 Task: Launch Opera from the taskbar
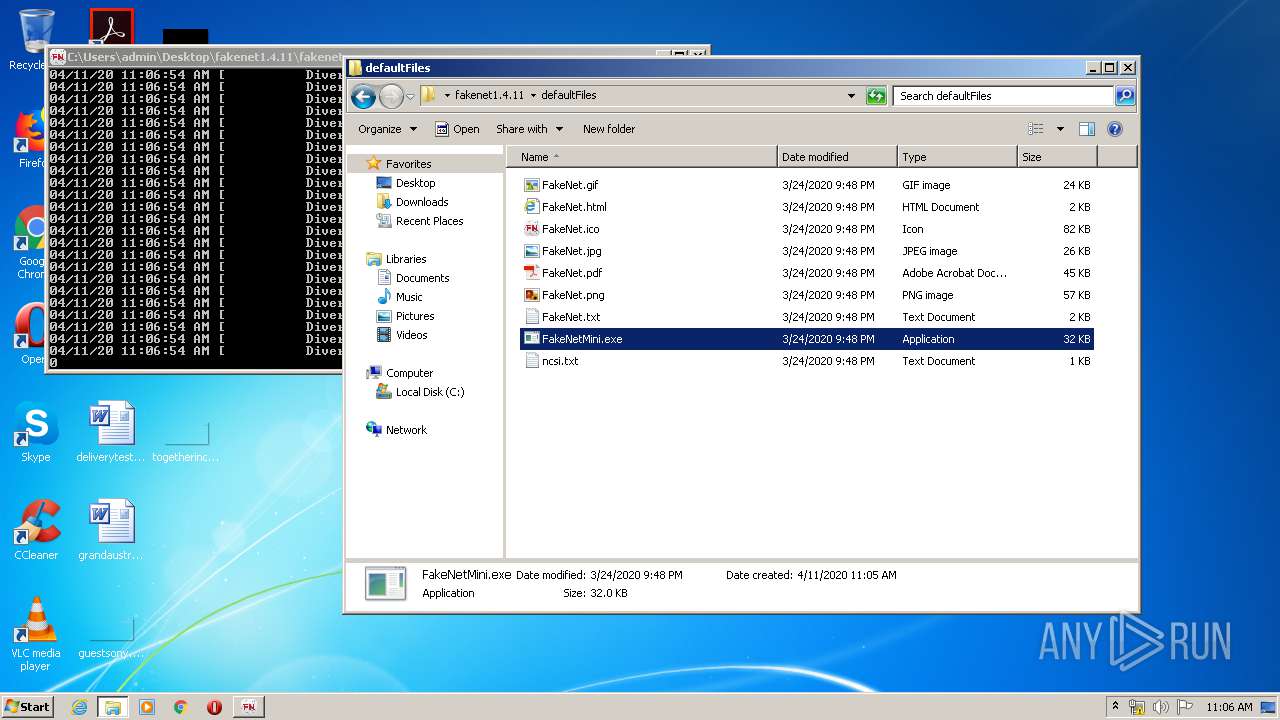pyautogui.click(x=214, y=707)
